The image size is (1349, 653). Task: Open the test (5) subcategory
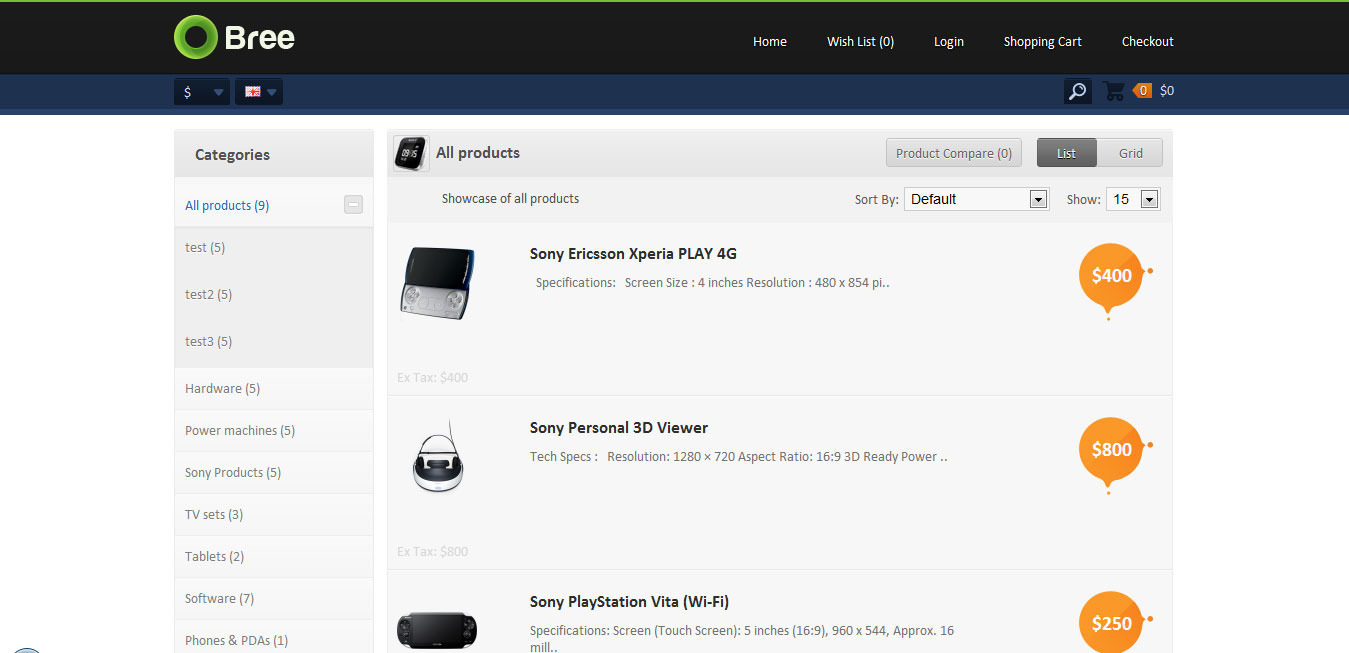tap(205, 248)
